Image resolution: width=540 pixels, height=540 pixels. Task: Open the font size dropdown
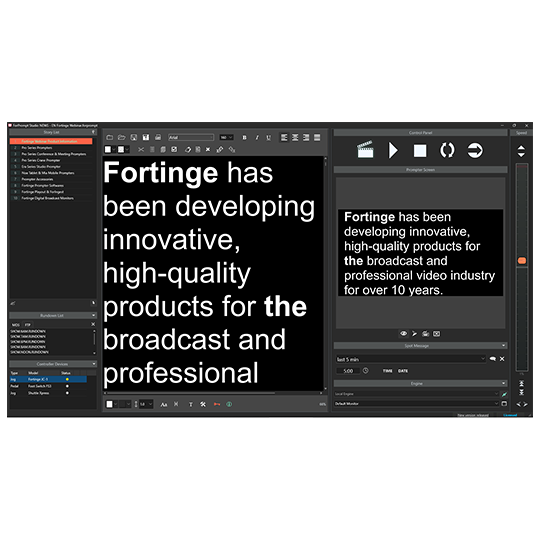point(226,137)
